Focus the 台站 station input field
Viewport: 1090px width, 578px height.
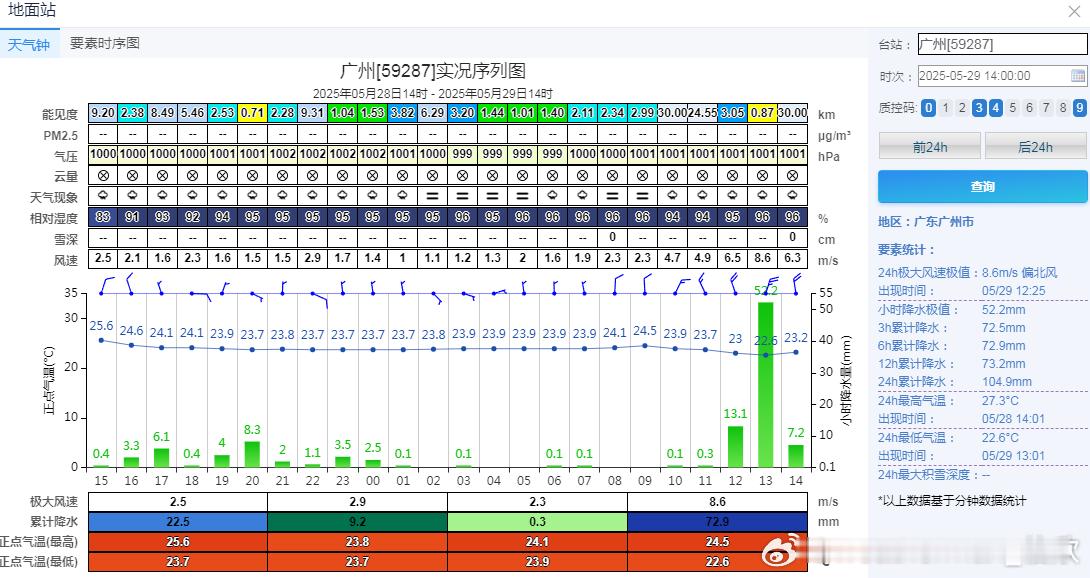tap(1002, 44)
